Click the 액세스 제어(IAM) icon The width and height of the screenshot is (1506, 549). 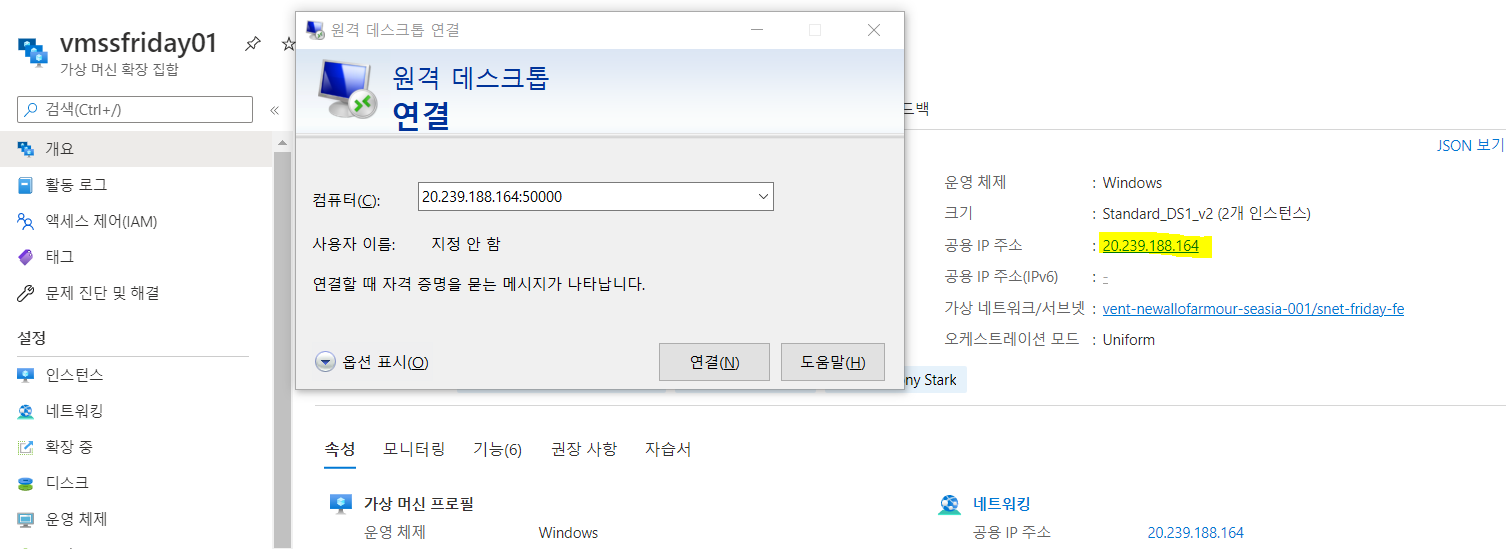coord(27,221)
